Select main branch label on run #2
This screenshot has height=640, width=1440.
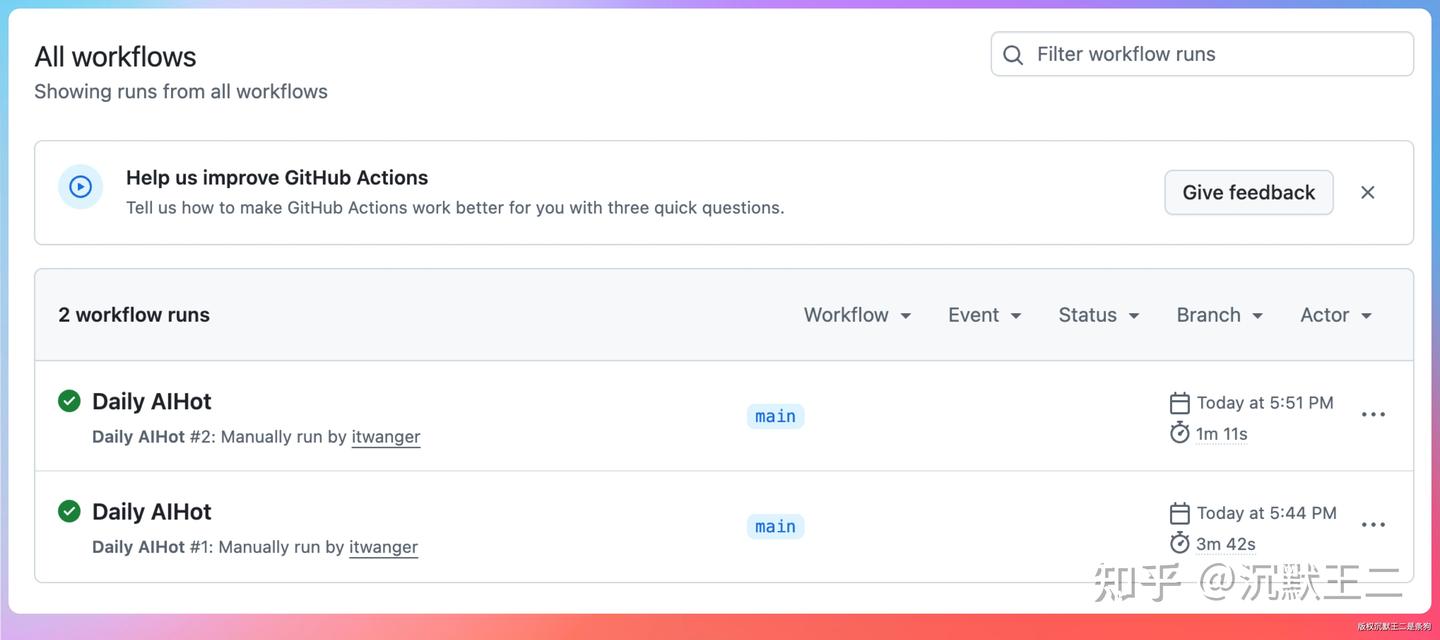[775, 416]
